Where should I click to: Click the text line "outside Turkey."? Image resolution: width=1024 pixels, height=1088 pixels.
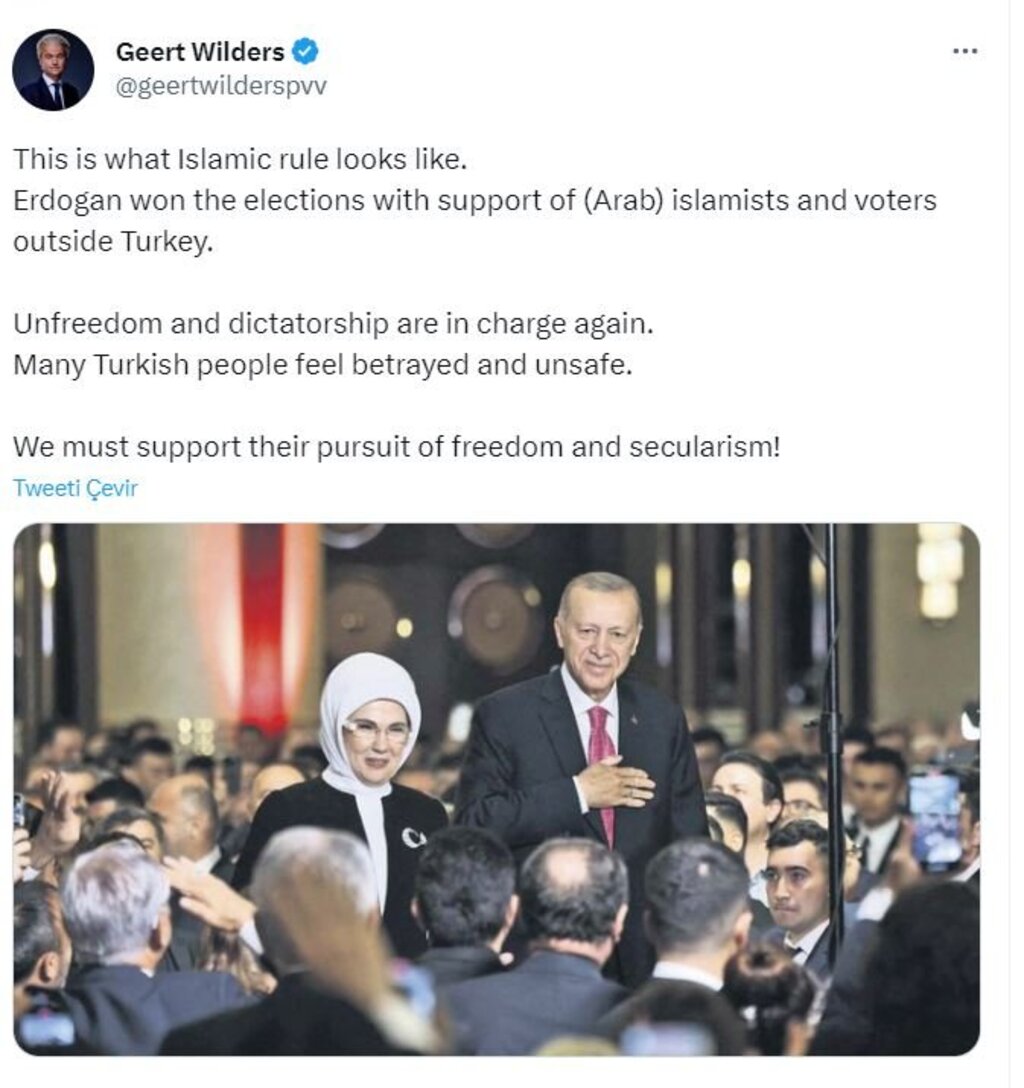[x=113, y=241]
